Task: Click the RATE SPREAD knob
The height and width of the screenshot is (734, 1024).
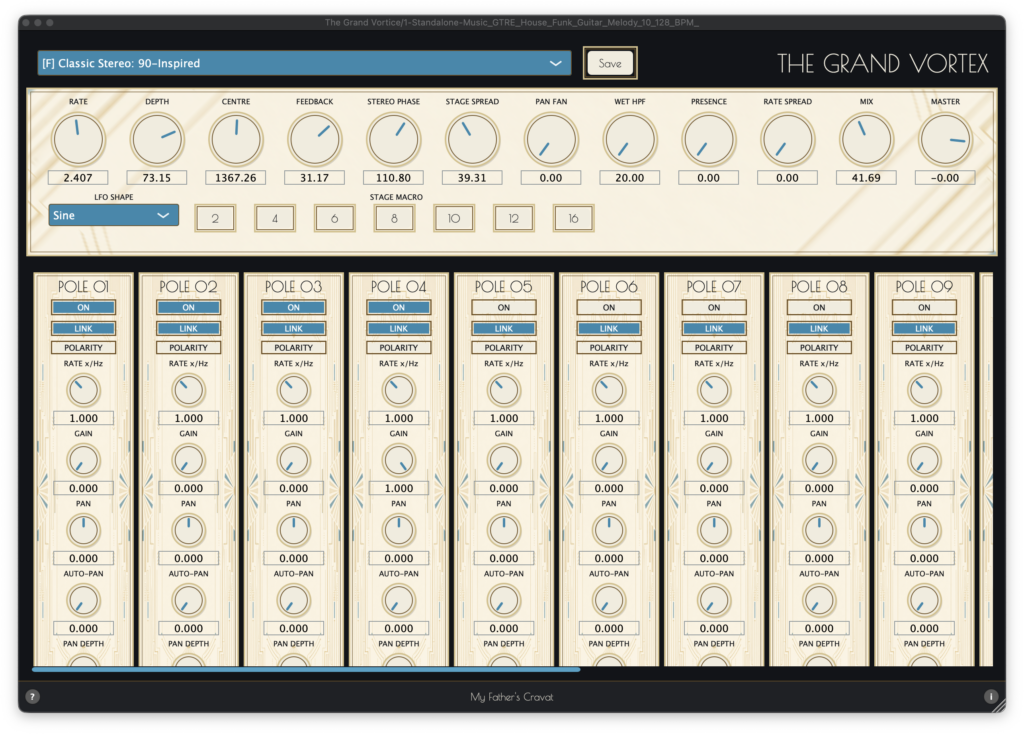Action: coord(788,139)
